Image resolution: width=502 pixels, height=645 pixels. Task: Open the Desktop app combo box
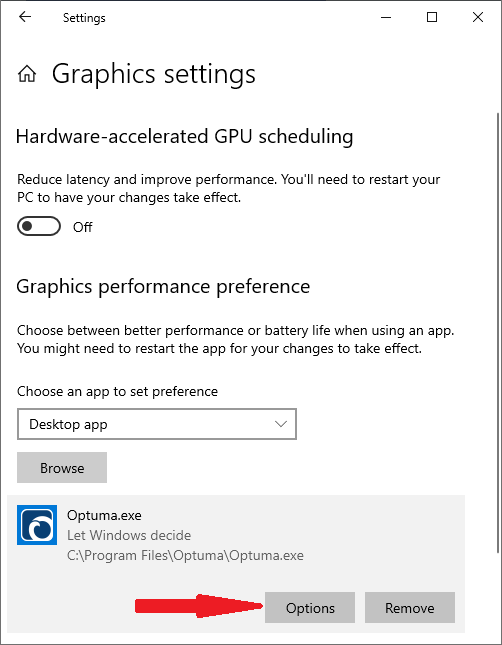pos(157,424)
